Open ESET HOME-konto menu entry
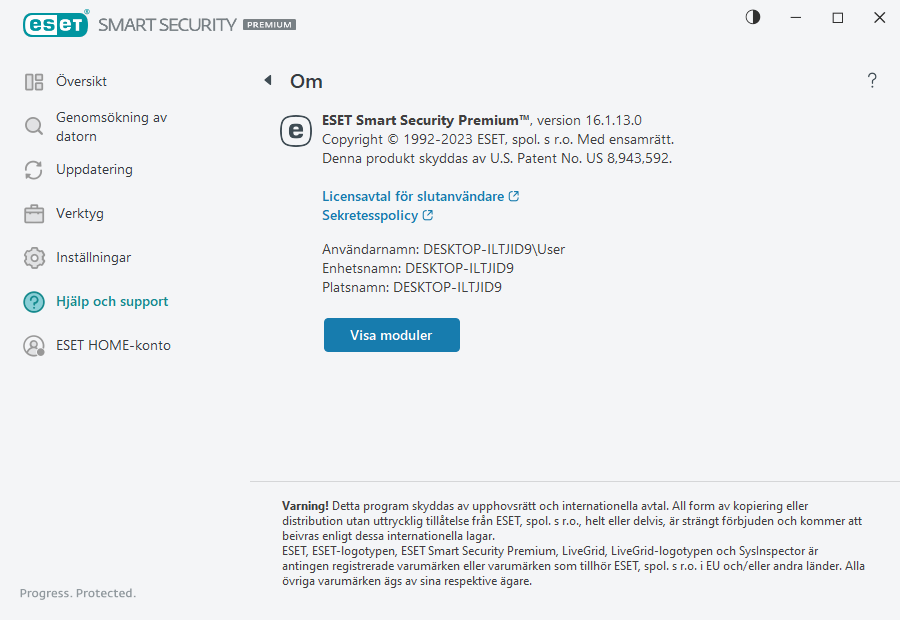Viewport: 900px width, 620px height. [x=113, y=346]
